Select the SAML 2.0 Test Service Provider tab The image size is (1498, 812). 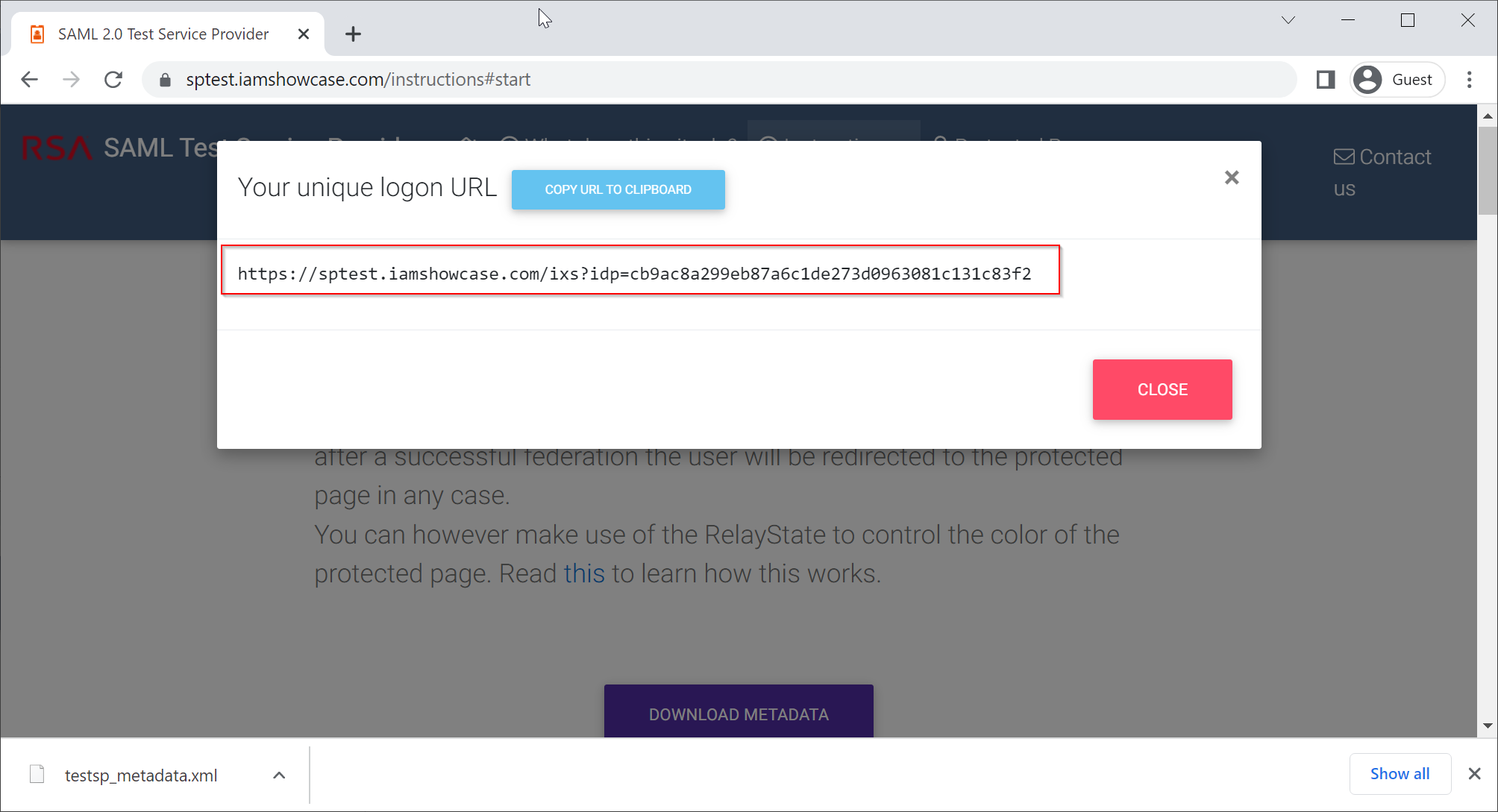(x=163, y=34)
